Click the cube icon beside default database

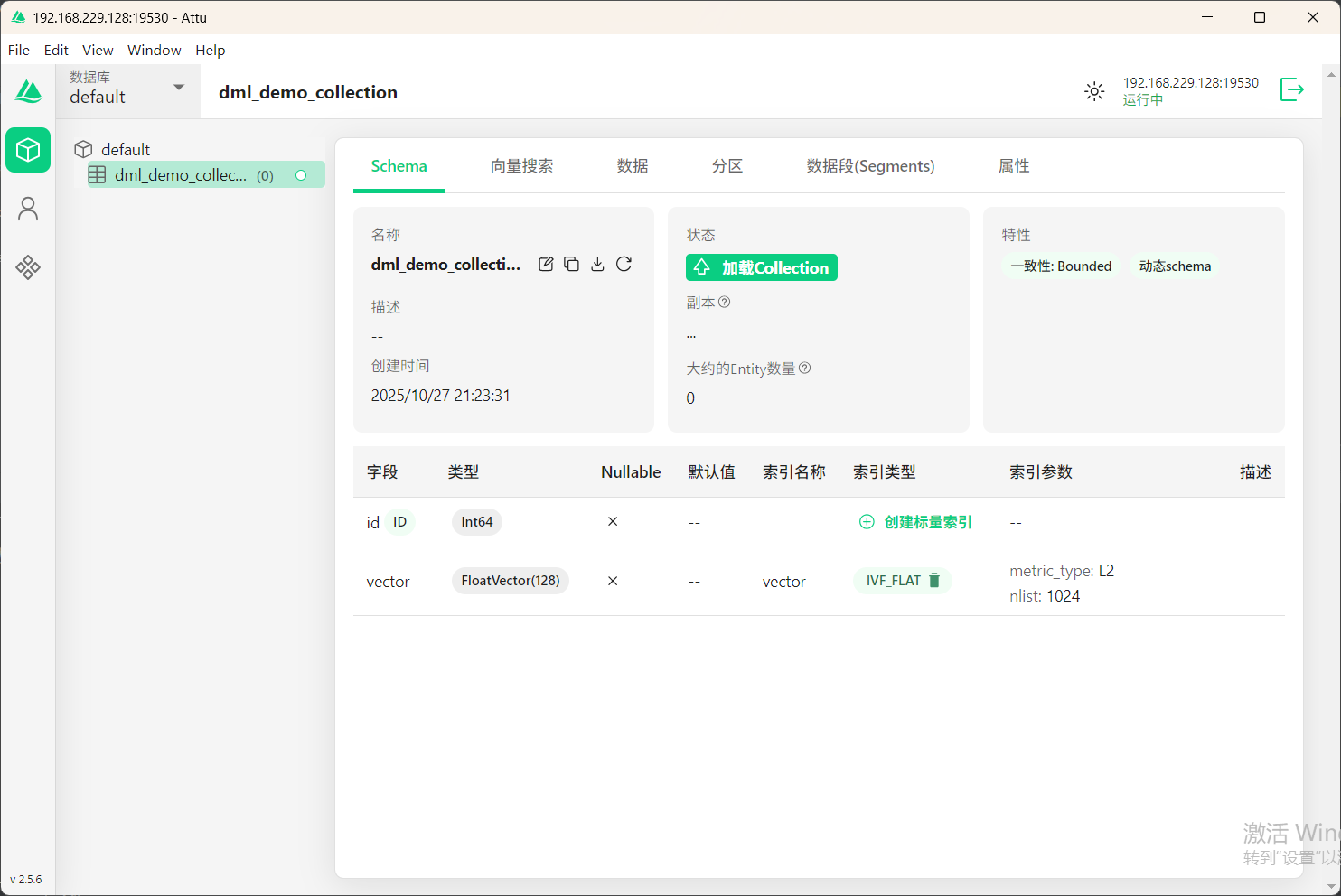coord(84,149)
